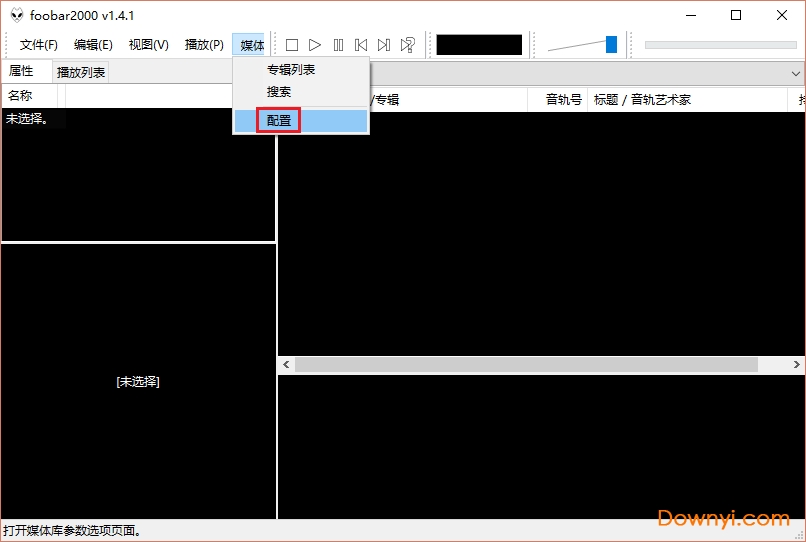
Task: Click the left arrow of horizontal scrollbar
Action: [x=286, y=365]
